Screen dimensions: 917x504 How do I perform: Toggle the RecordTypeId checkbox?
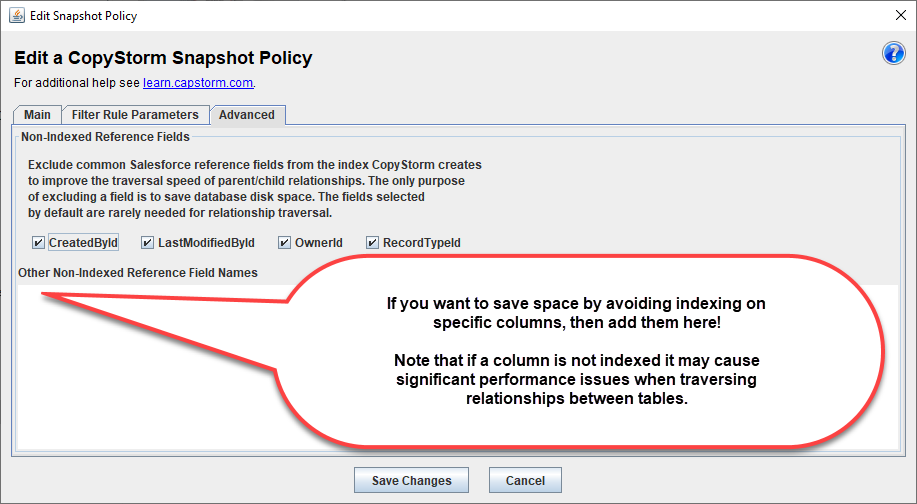pyautogui.click(x=373, y=243)
